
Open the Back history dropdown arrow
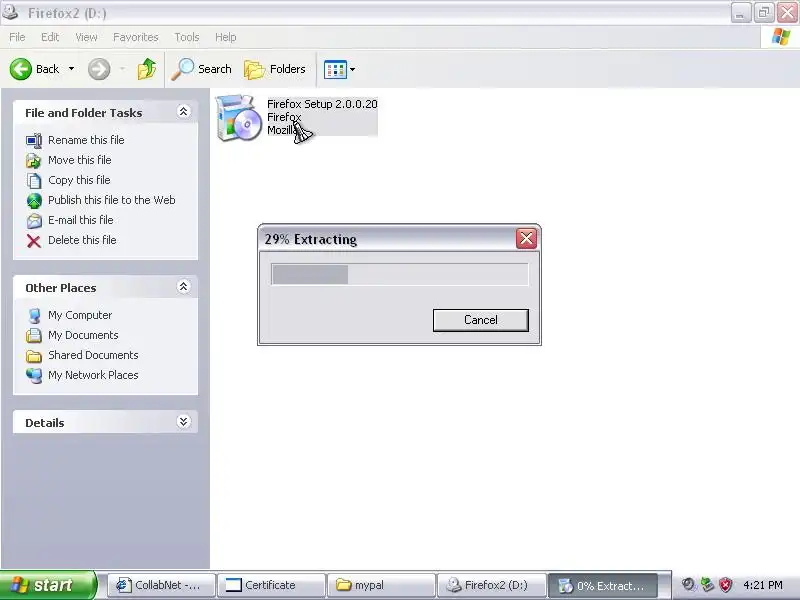point(71,69)
